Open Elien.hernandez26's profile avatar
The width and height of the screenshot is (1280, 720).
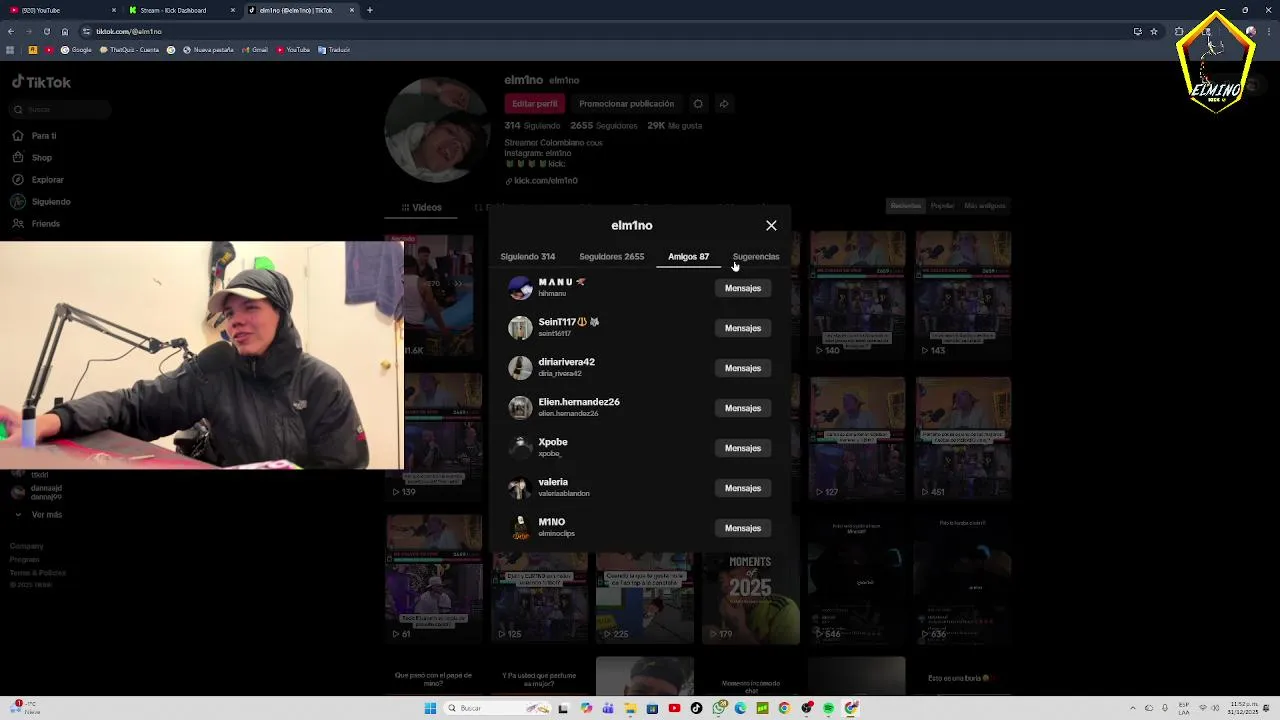(x=520, y=408)
